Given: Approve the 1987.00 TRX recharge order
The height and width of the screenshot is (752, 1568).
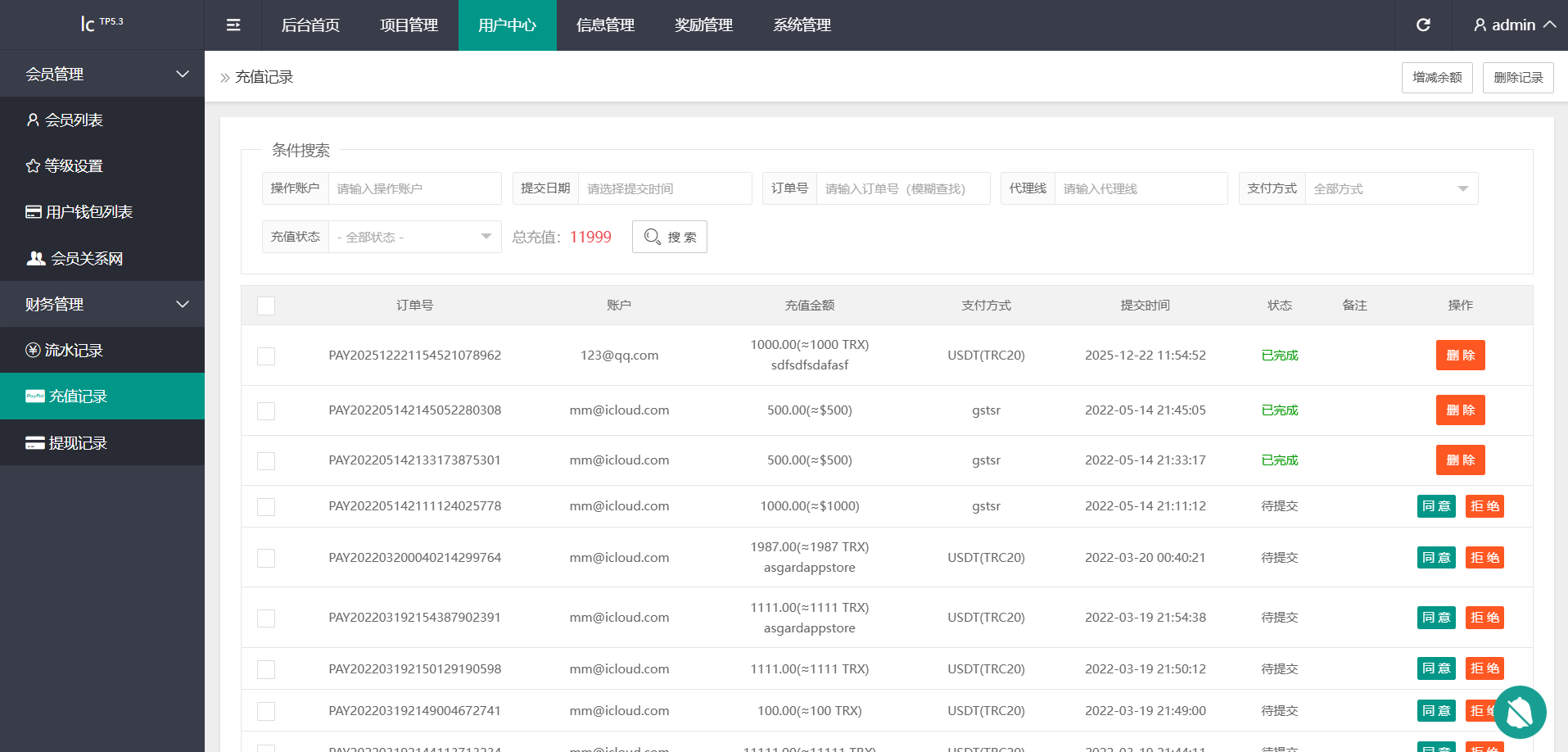Looking at the screenshot, I should (x=1435, y=558).
